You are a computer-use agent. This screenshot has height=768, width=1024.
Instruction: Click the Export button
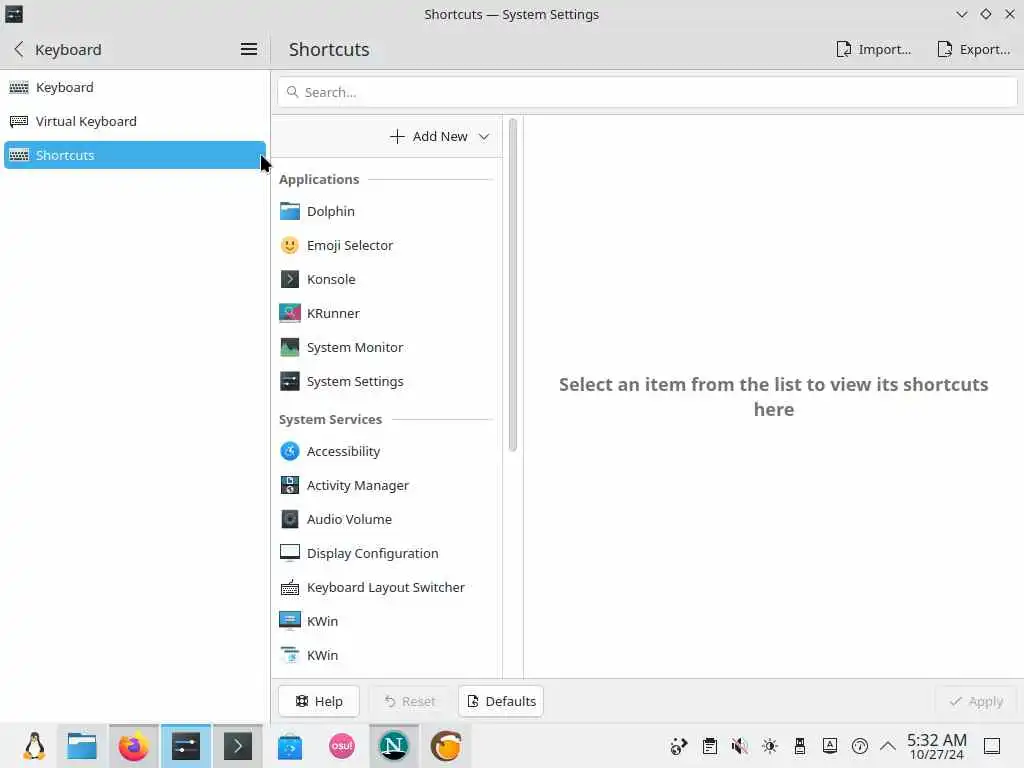[974, 49]
